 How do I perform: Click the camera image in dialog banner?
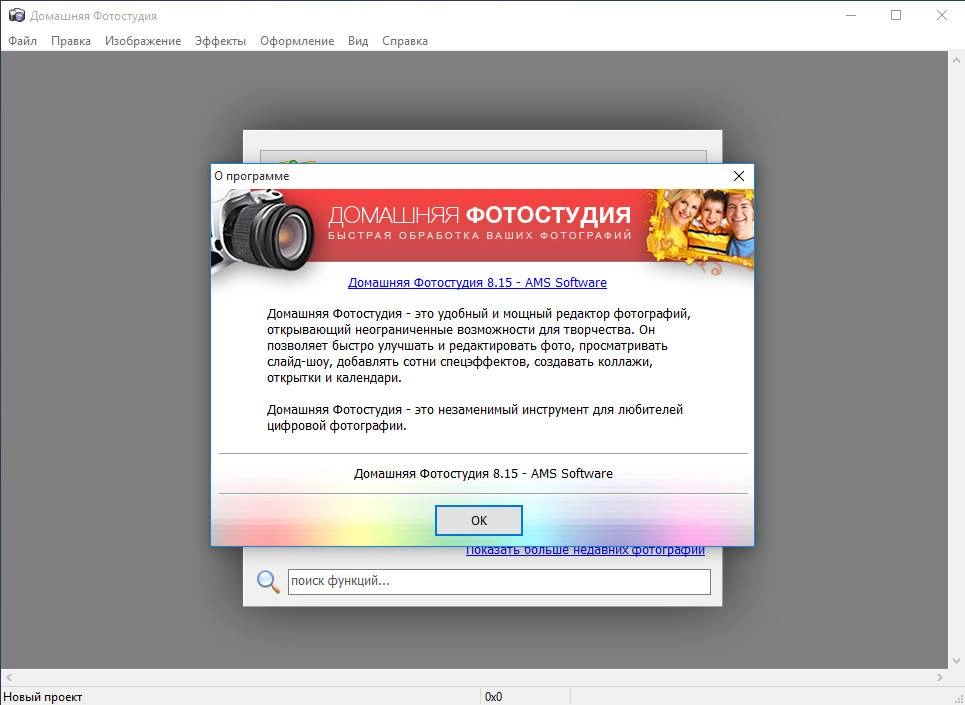[x=263, y=231]
